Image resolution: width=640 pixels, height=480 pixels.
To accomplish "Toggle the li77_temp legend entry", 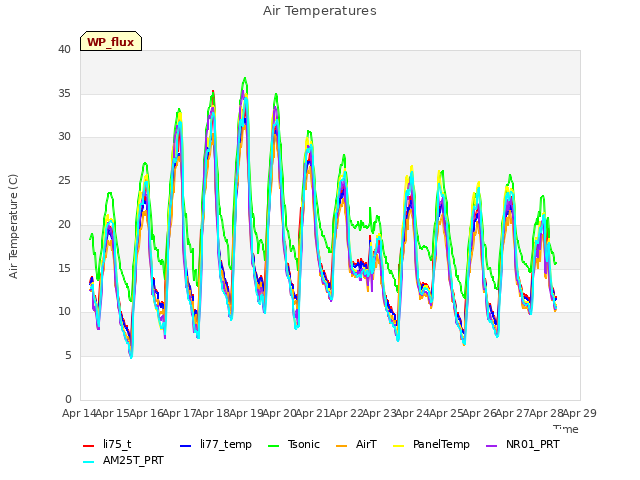I will 216,444.
